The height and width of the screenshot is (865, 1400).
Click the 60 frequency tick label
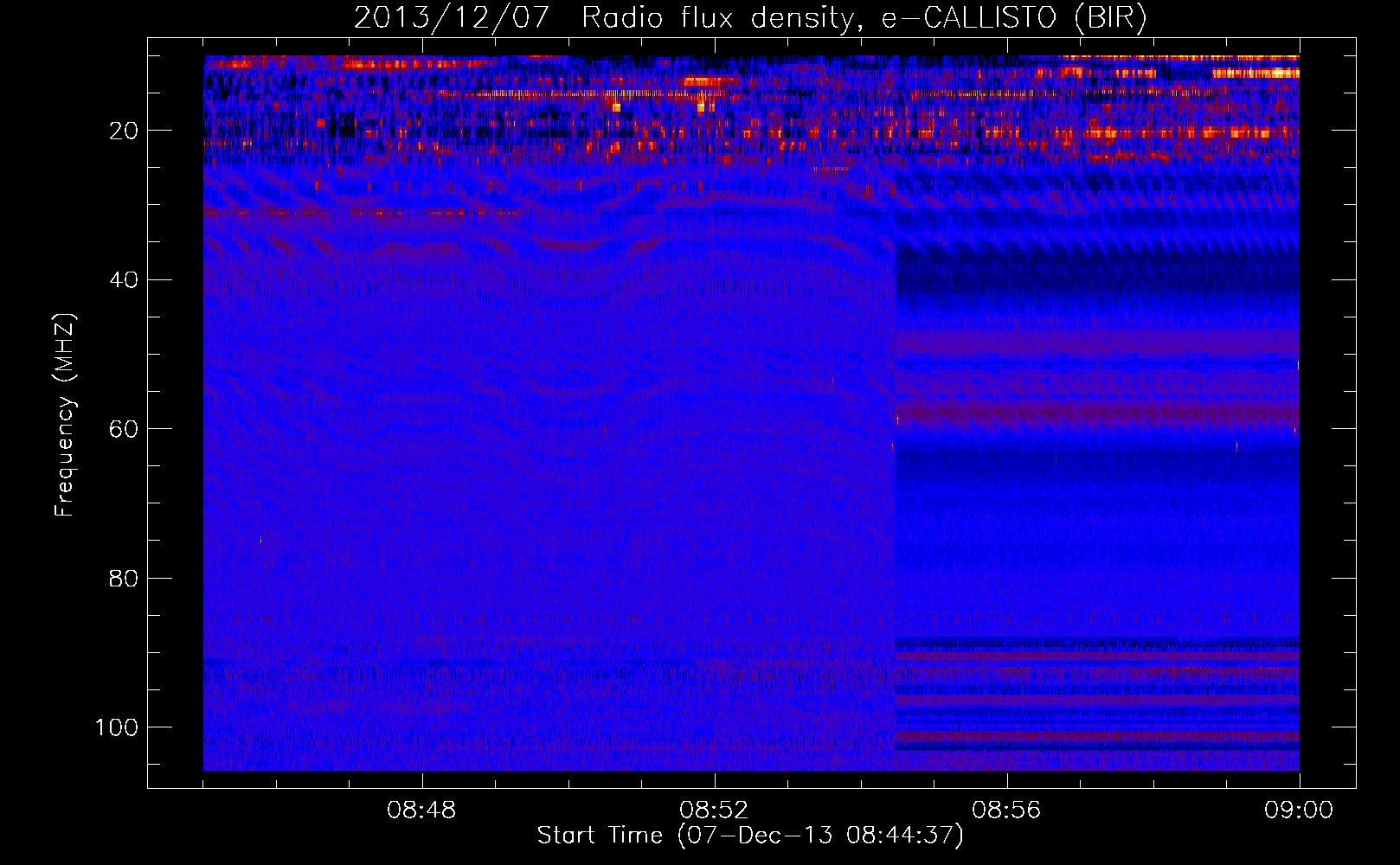(124, 430)
